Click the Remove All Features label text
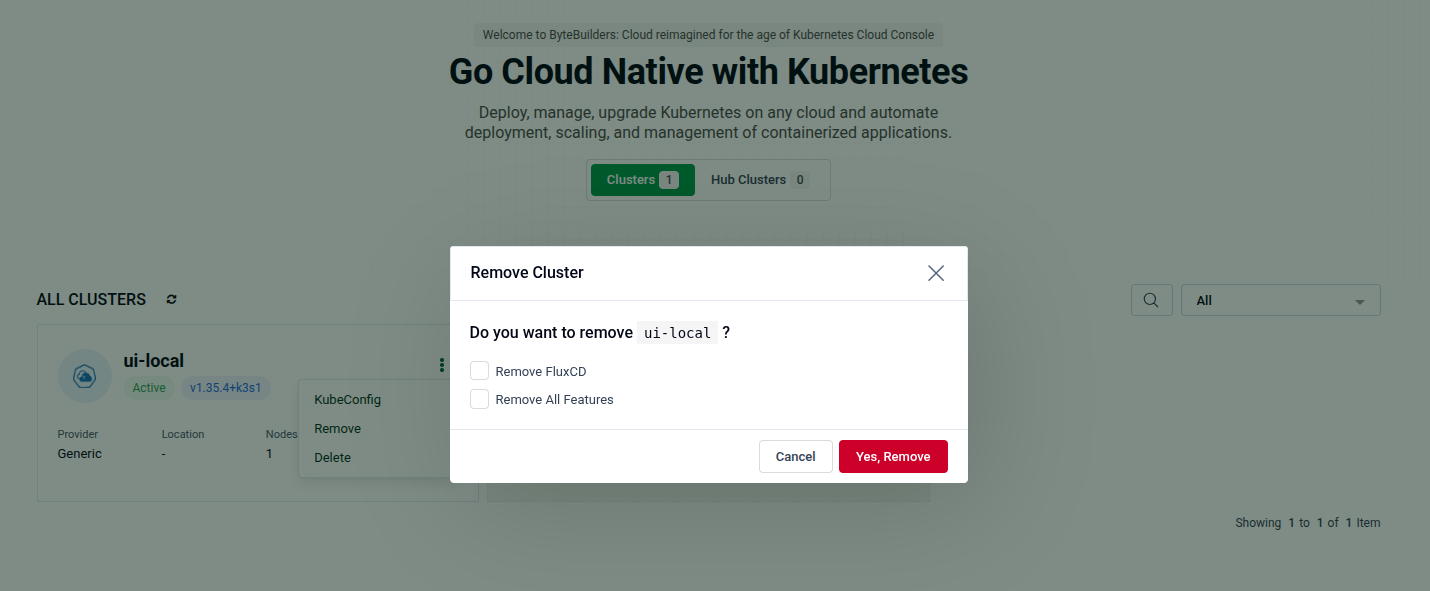Image resolution: width=1430 pixels, height=591 pixels. pos(554,399)
